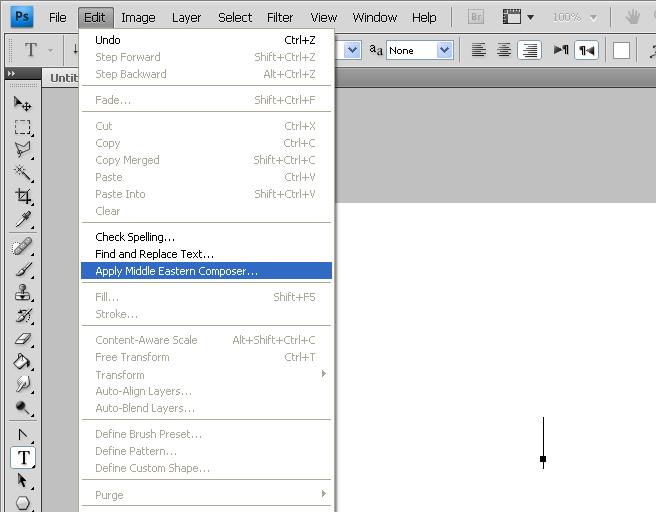Select the Healing Brush tool

coord(23,246)
